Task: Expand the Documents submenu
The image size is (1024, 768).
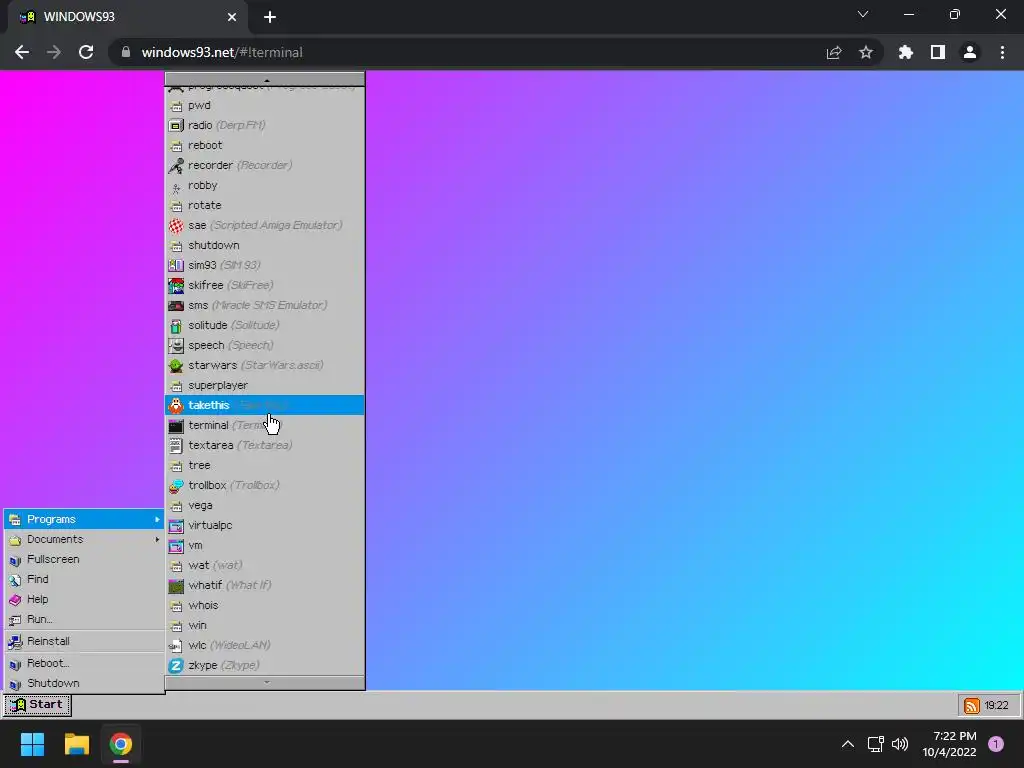Action: tap(84, 539)
